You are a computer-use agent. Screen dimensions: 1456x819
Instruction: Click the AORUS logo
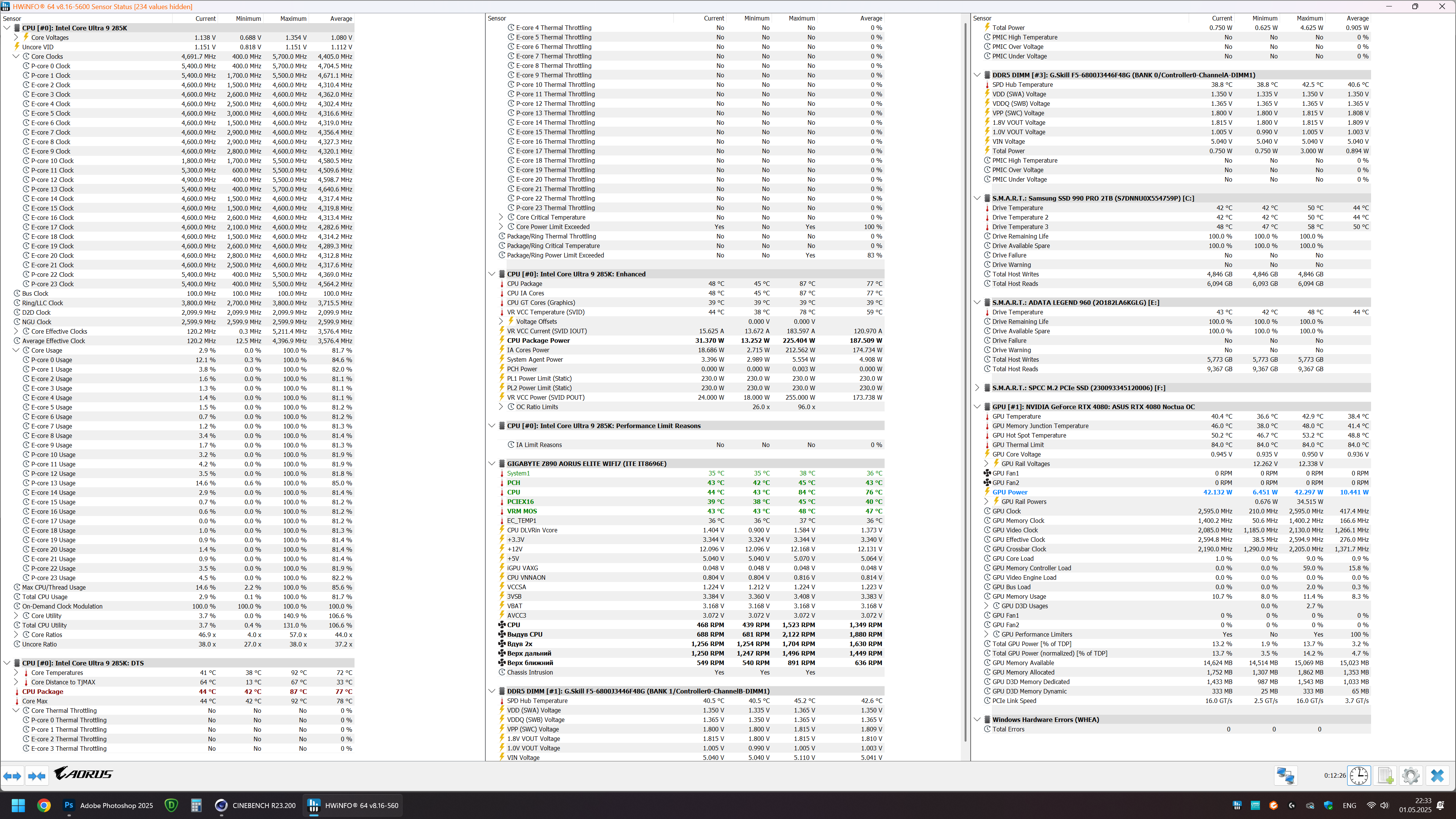84,773
